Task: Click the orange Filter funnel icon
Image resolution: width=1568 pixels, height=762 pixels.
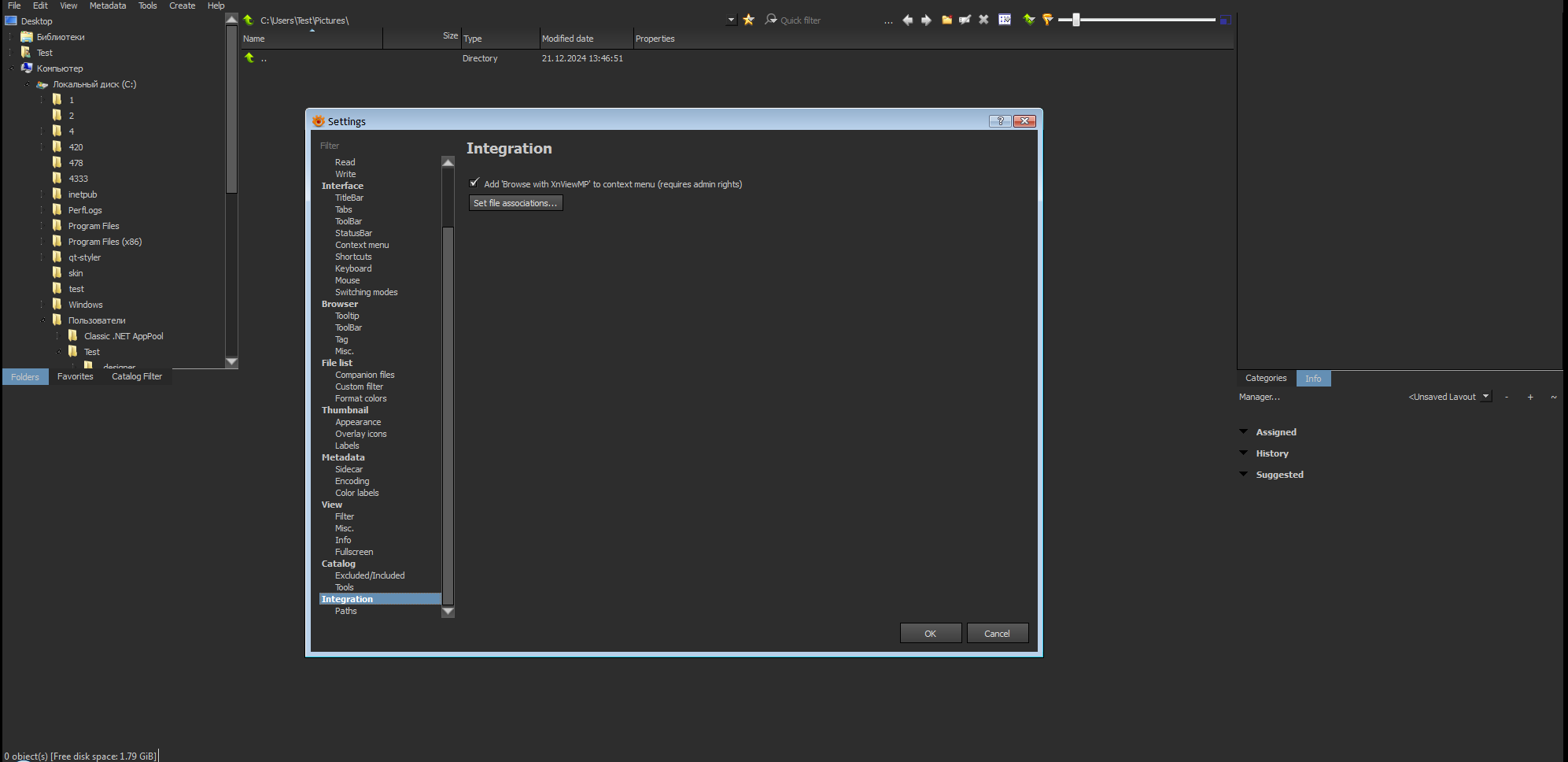Action: (1047, 20)
